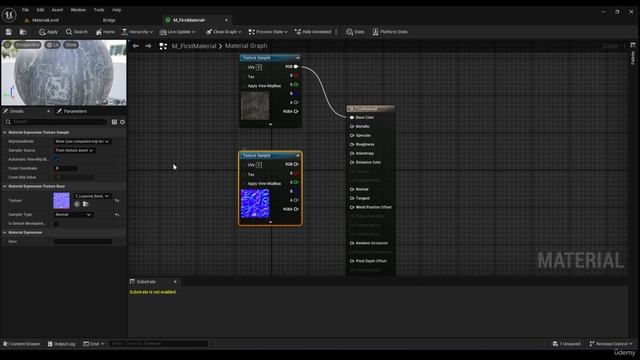Open the Clean Graph dropdown
This screenshot has width=640, height=360.
(223, 32)
